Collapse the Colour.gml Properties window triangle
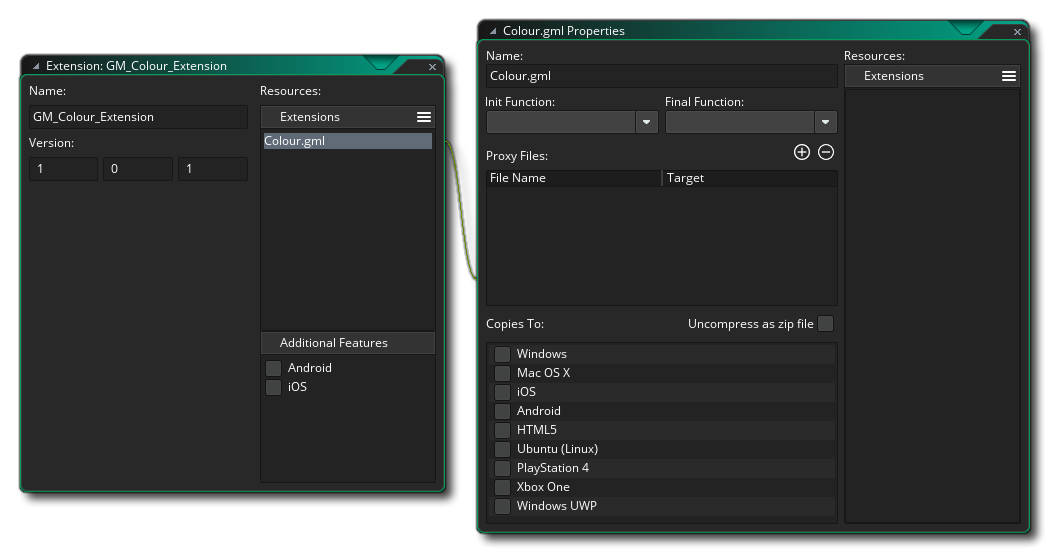The image size is (1050, 553). (493, 31)
